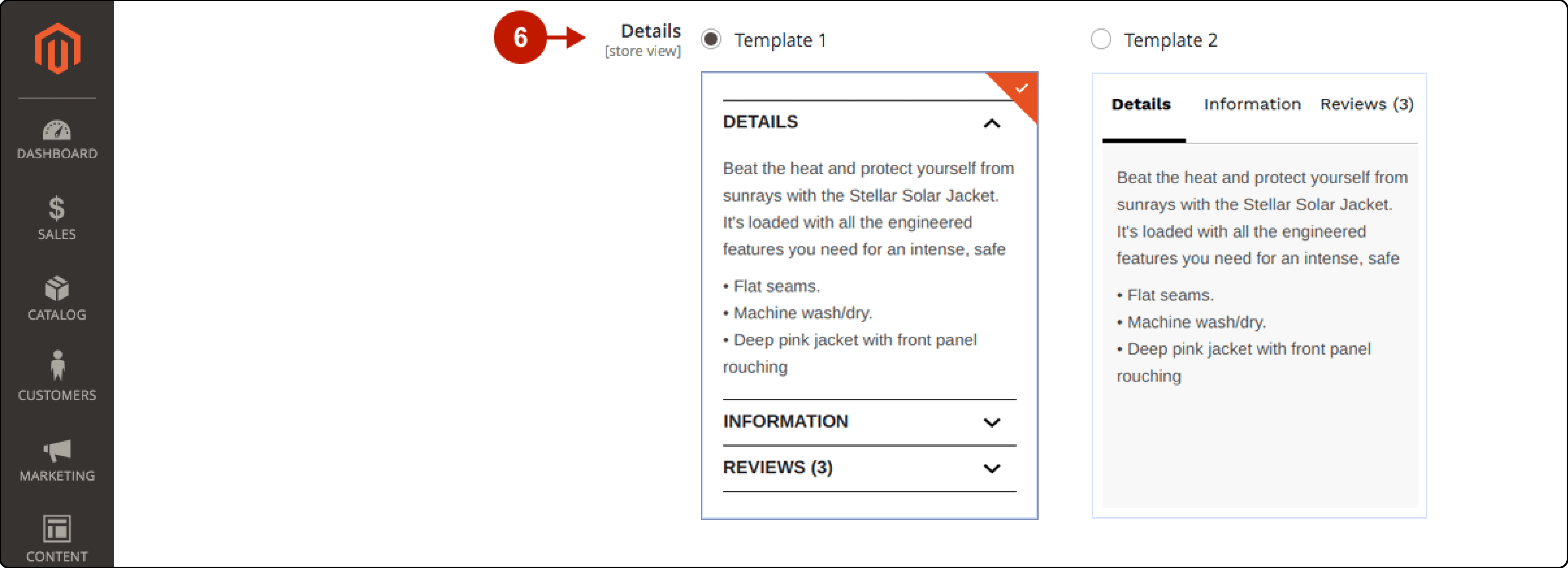Expand the Information accordion section
The width and height of the screenshot is (1568, 568).
pos(878,420)
